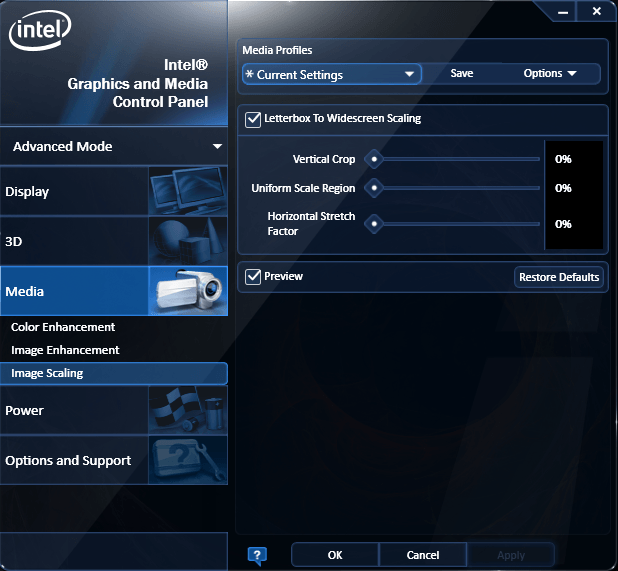The image size is (618, 571).
Task: Click the Horizontal Stretch Factor 0% value
Action: tap(563, 224)
